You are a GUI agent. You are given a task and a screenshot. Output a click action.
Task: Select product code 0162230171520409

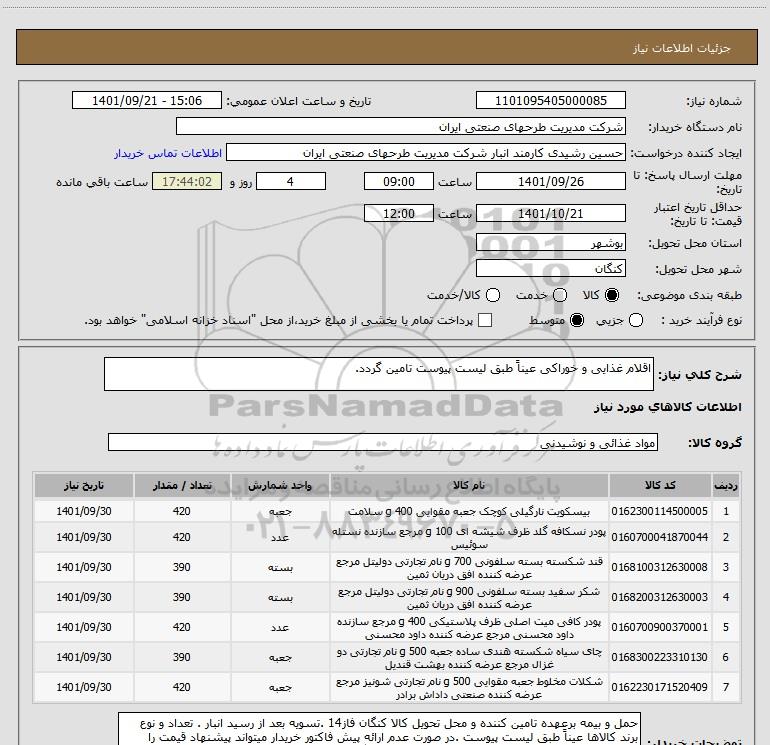point(660,687)
